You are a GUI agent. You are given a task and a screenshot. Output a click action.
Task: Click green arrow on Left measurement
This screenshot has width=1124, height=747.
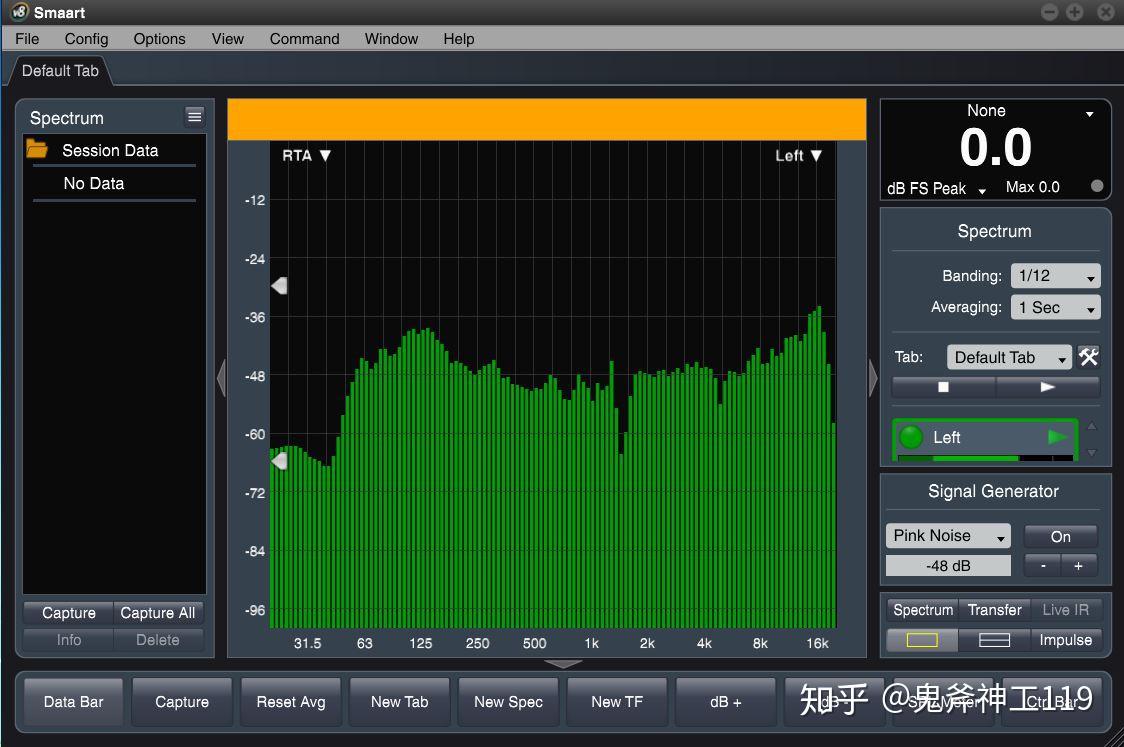pos(1057,437)
